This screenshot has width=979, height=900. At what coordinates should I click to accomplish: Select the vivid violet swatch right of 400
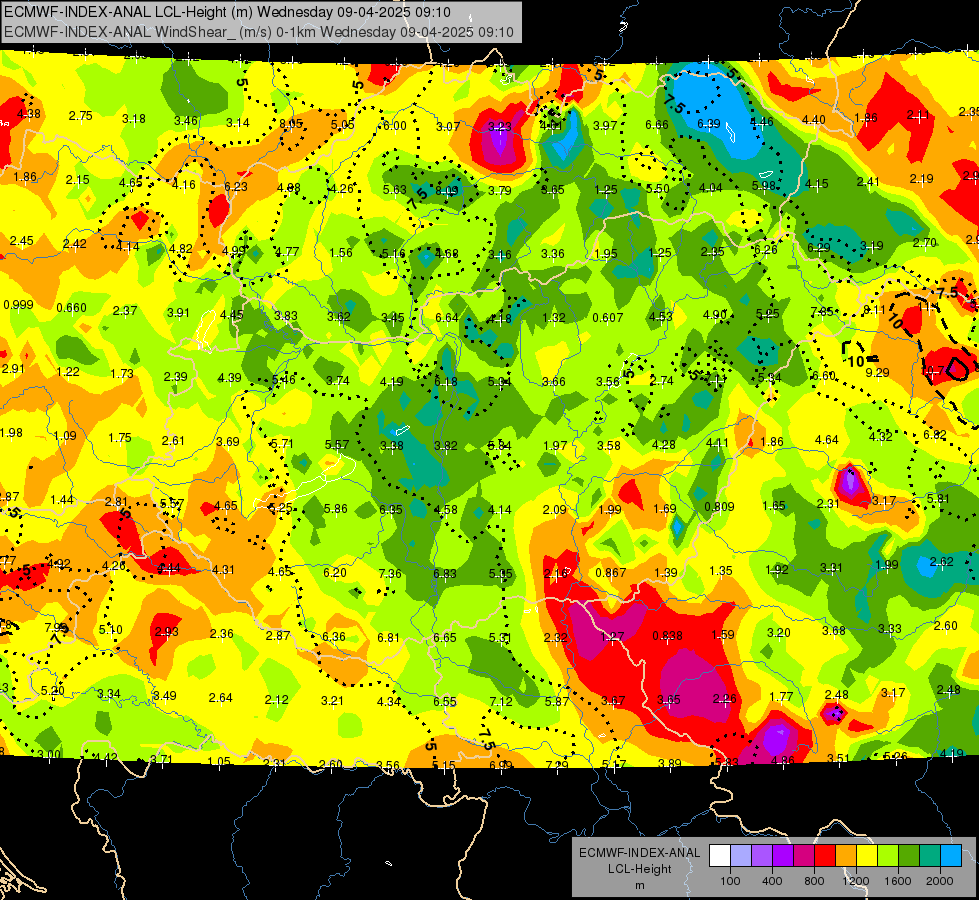tap(783, 856)
